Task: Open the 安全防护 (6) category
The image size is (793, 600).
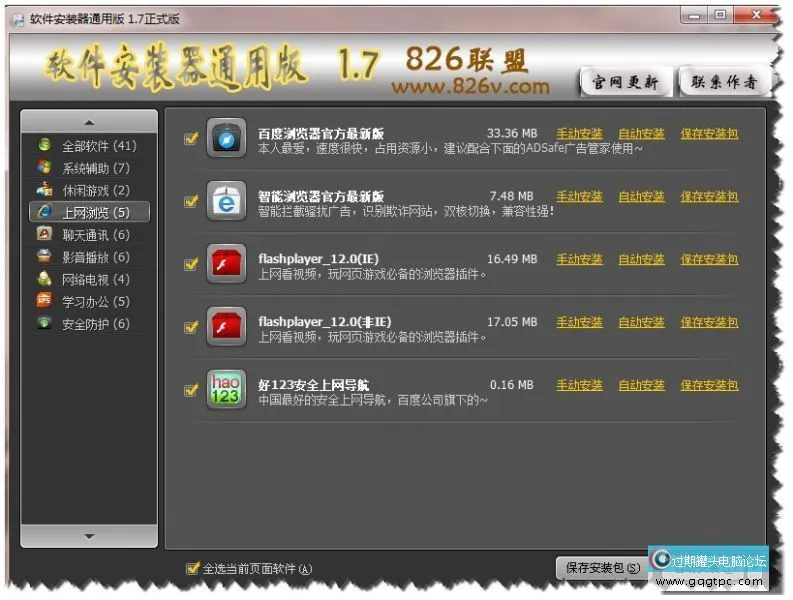Action: tap(90, 324)
